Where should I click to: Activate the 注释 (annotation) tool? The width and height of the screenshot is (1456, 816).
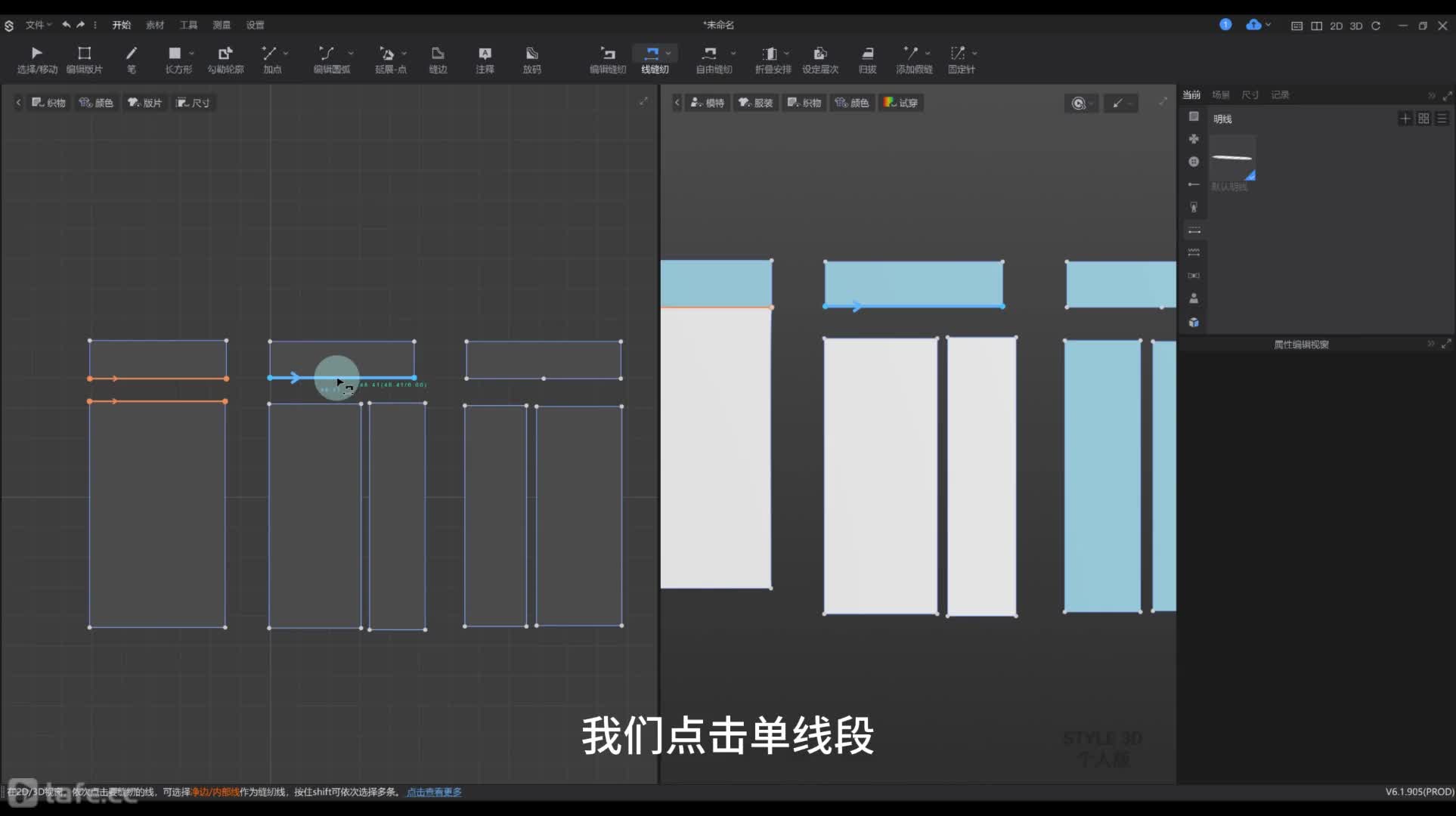coord(485,60)
